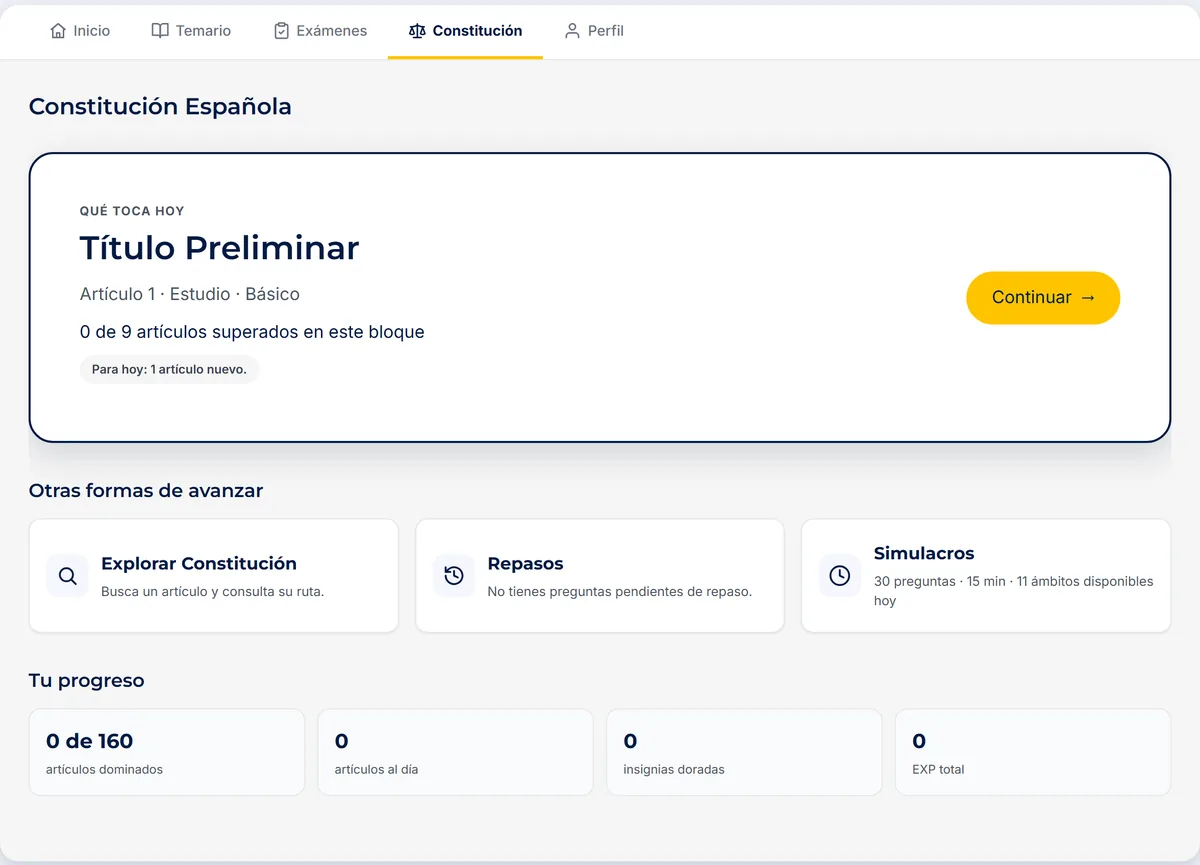Click the 'insignias doradas' stat card
The width and height of the screenshot is (1200, 865).
[x=744, y=752]
